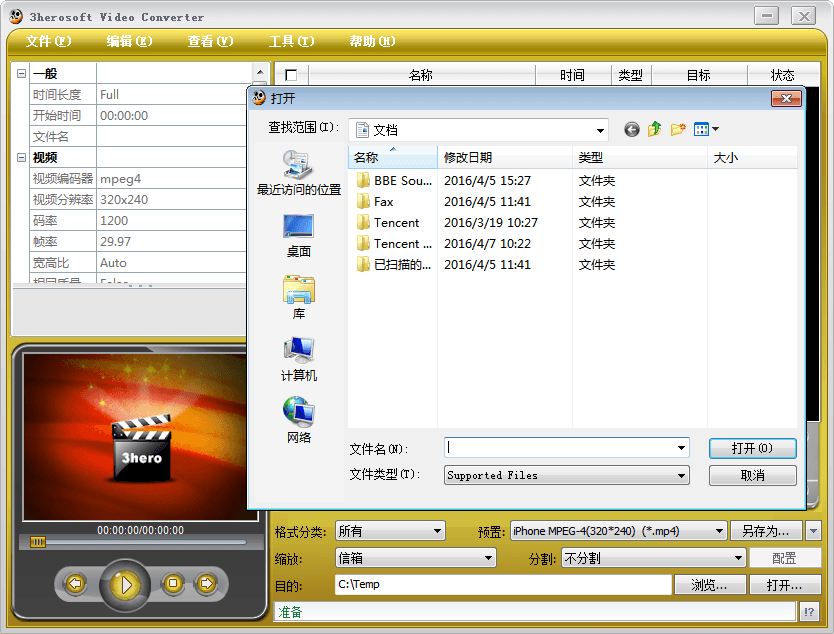The width and height of the screenshot is (834, 634).
Task: Collapse the 一般 property group
Action: click(x=21, y=73)
